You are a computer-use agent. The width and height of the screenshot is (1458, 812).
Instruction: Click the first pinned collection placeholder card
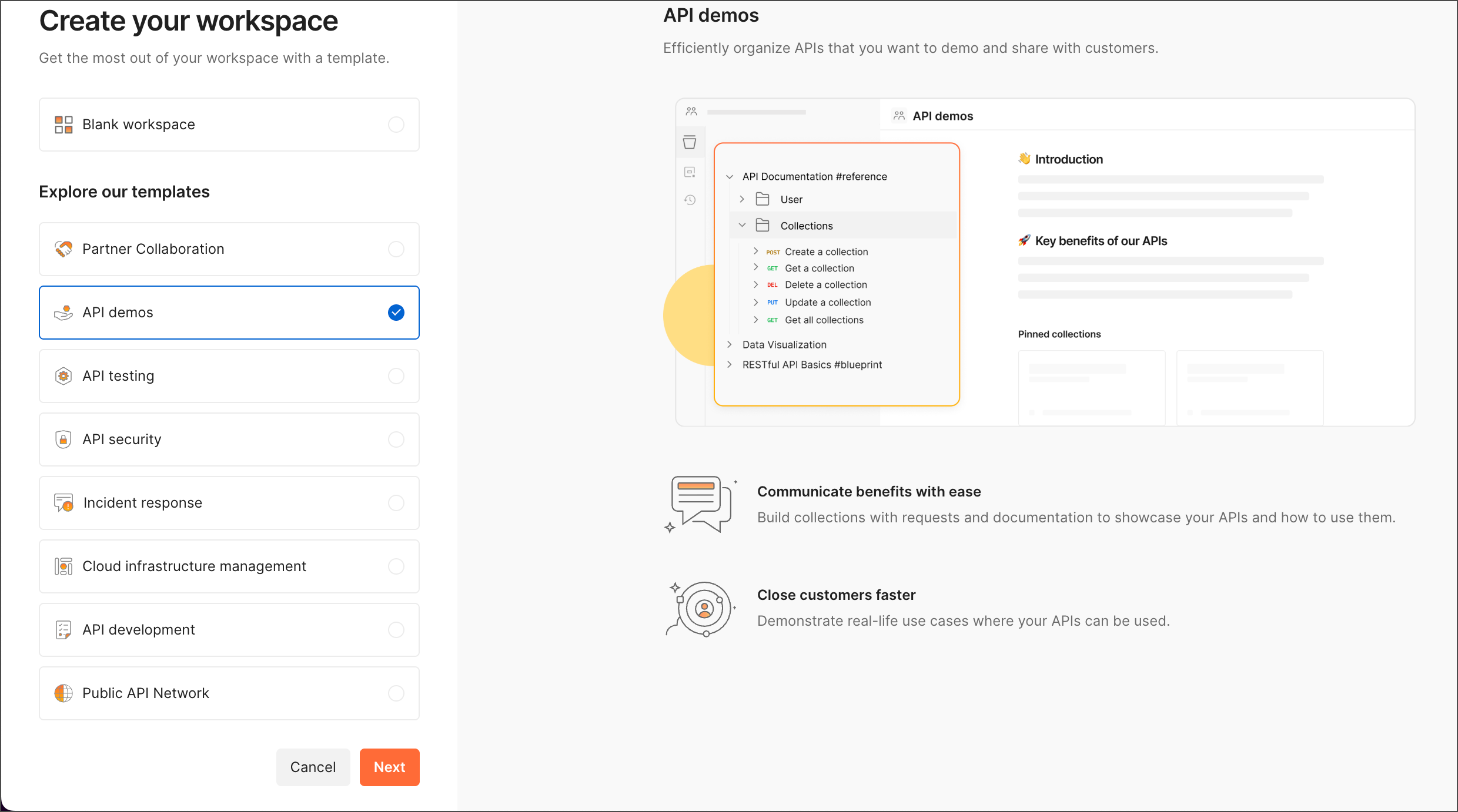(1091, 387)
